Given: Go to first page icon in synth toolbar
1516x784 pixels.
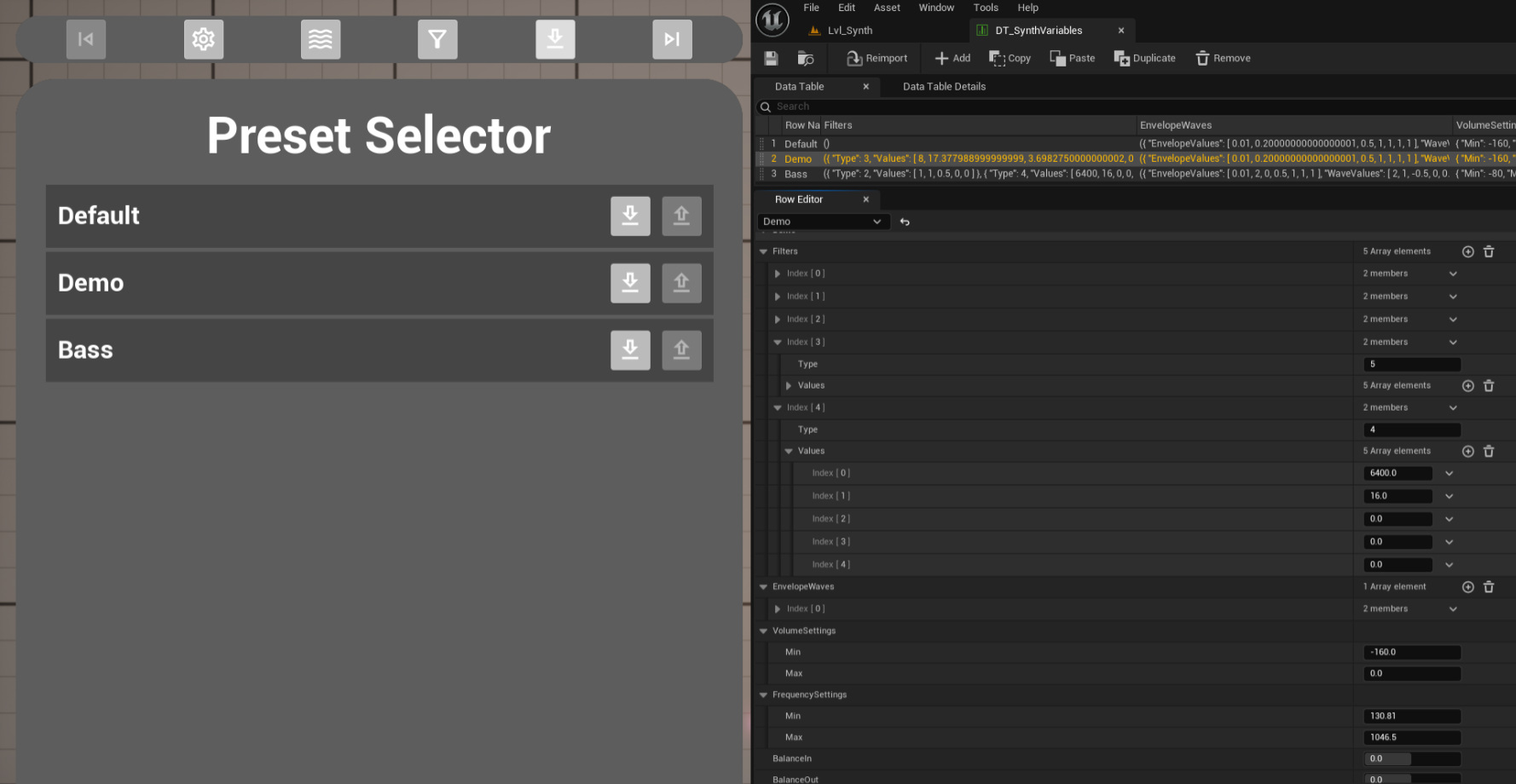Looking at the screenshot, I should 86,39.
